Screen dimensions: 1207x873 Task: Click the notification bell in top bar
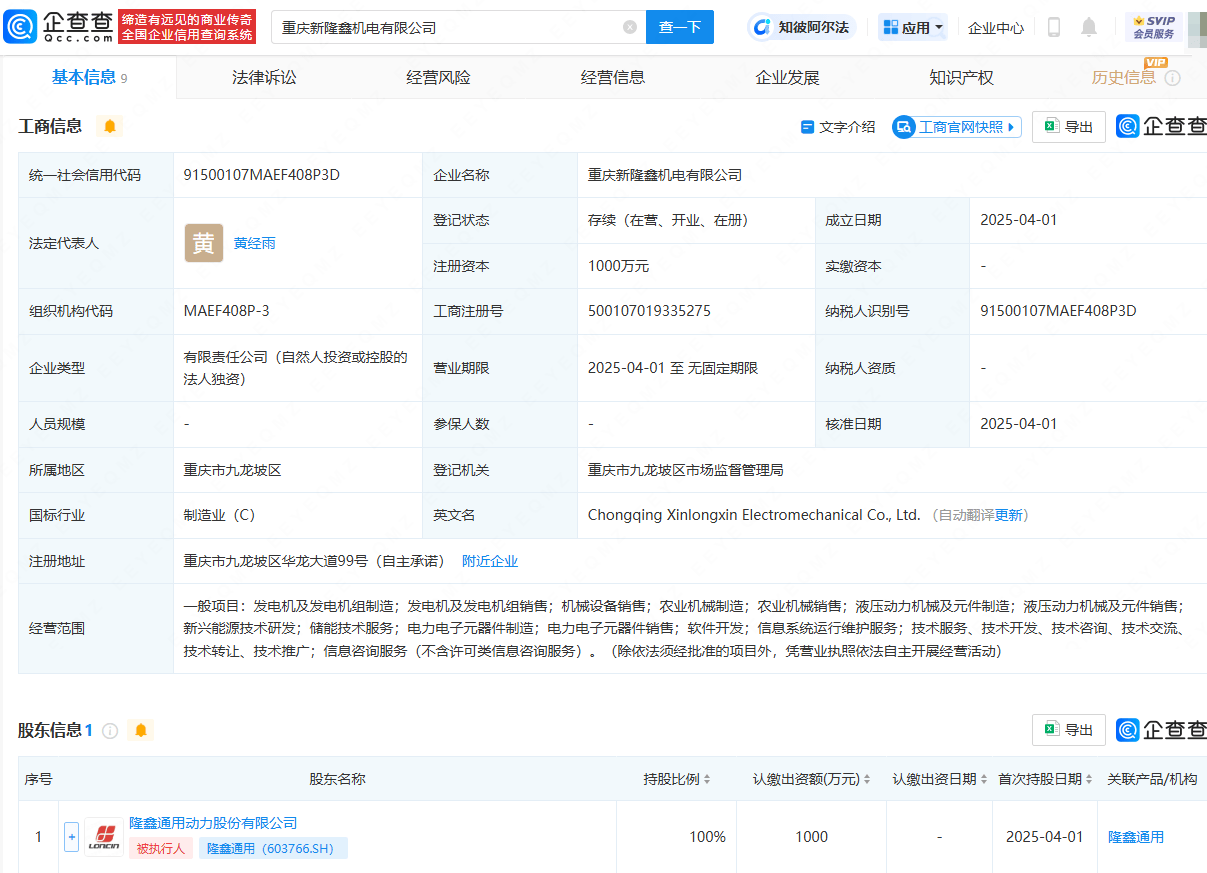[1089, 27]
